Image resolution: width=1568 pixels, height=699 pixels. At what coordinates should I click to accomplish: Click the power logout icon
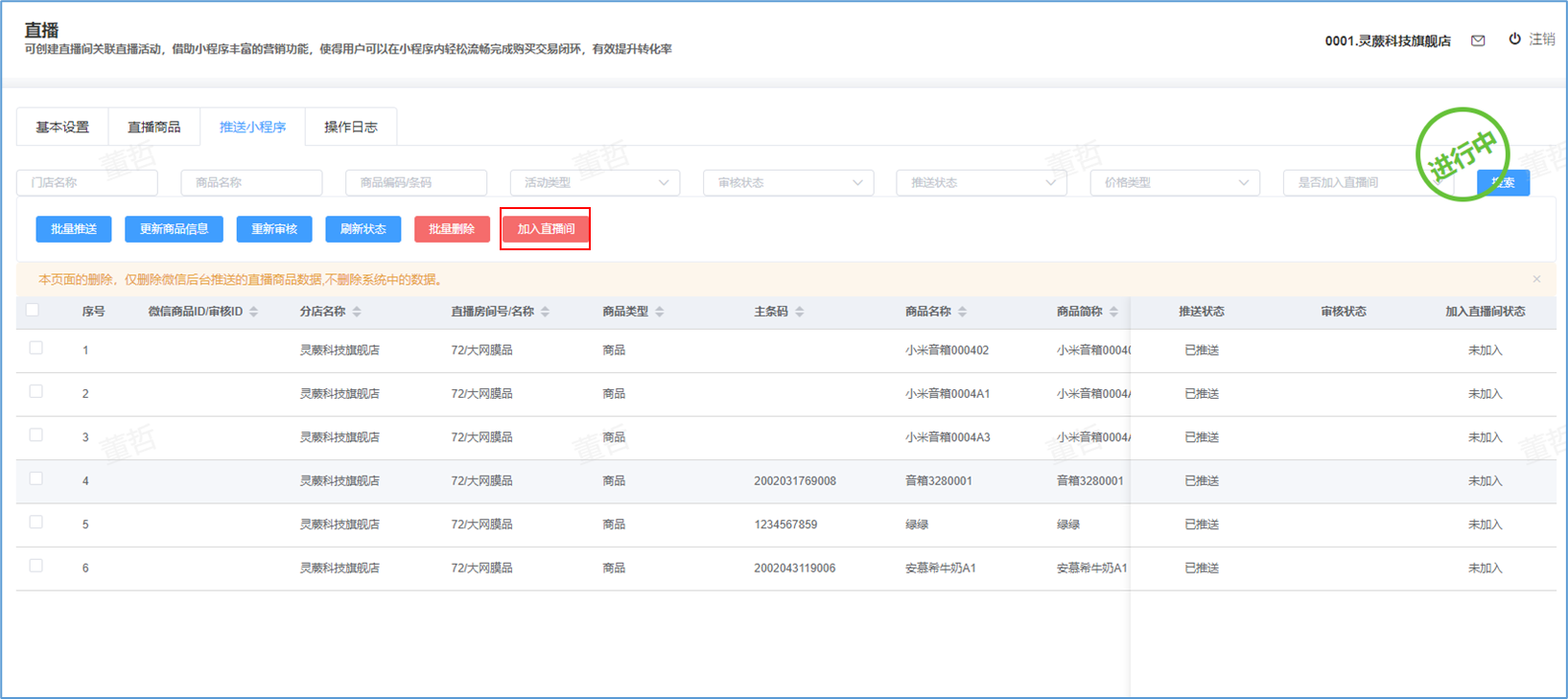pos(1514,39)
